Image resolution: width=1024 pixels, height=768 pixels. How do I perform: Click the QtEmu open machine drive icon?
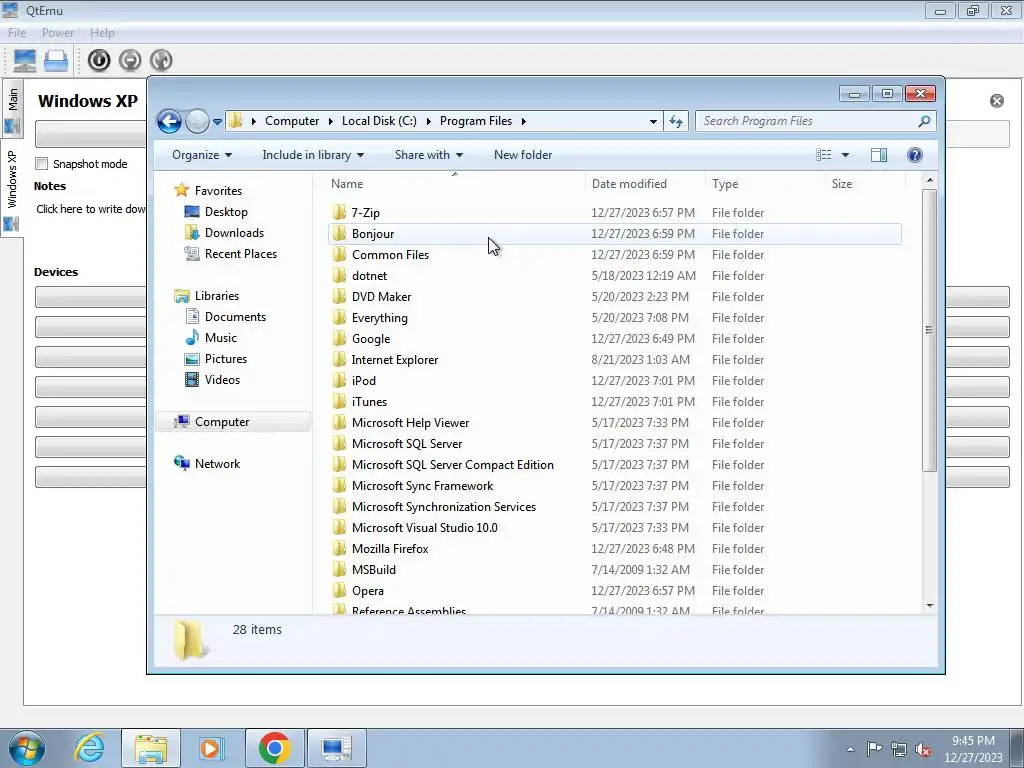point(56,60)
